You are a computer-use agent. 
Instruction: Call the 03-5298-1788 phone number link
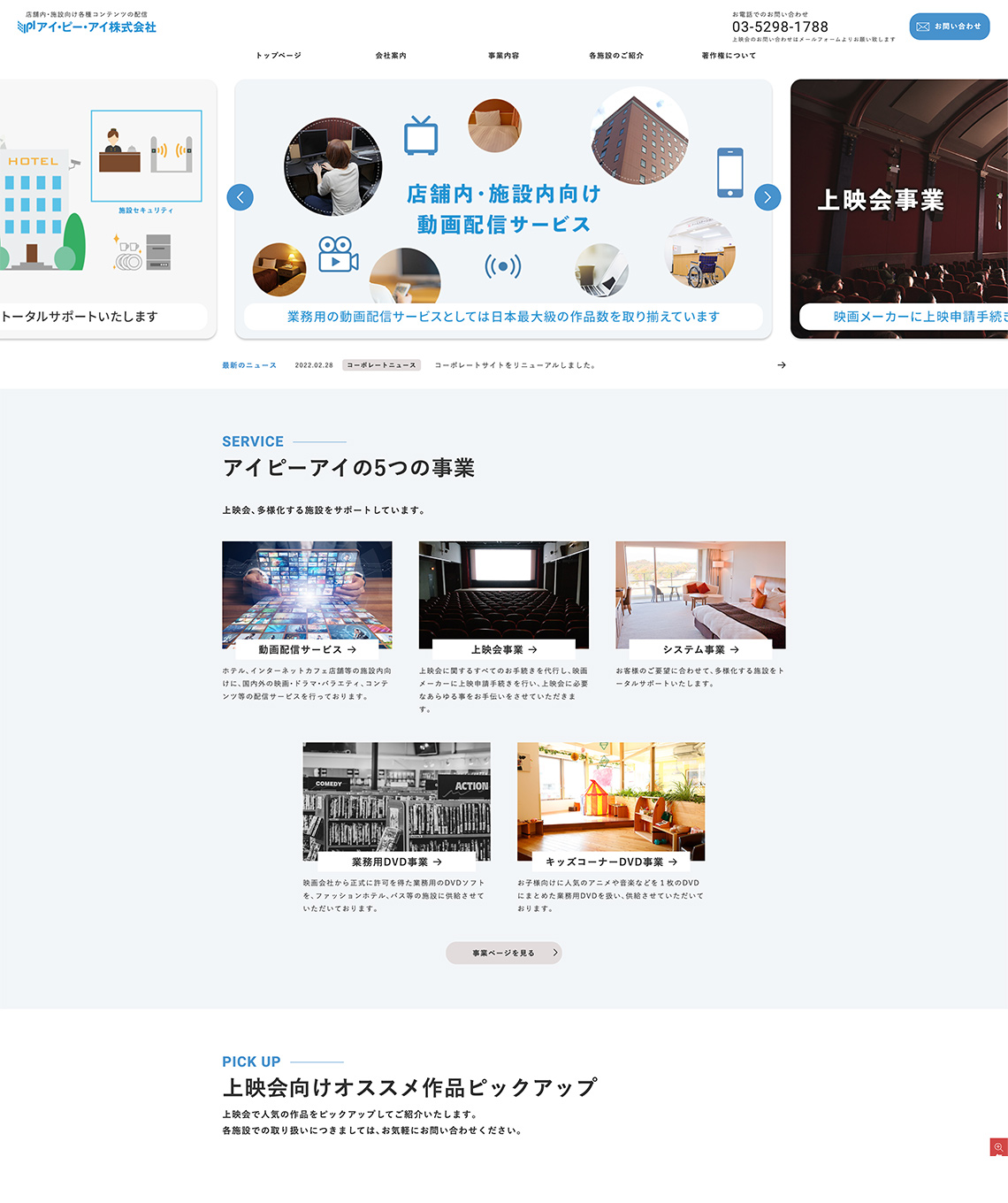point(779,27)
